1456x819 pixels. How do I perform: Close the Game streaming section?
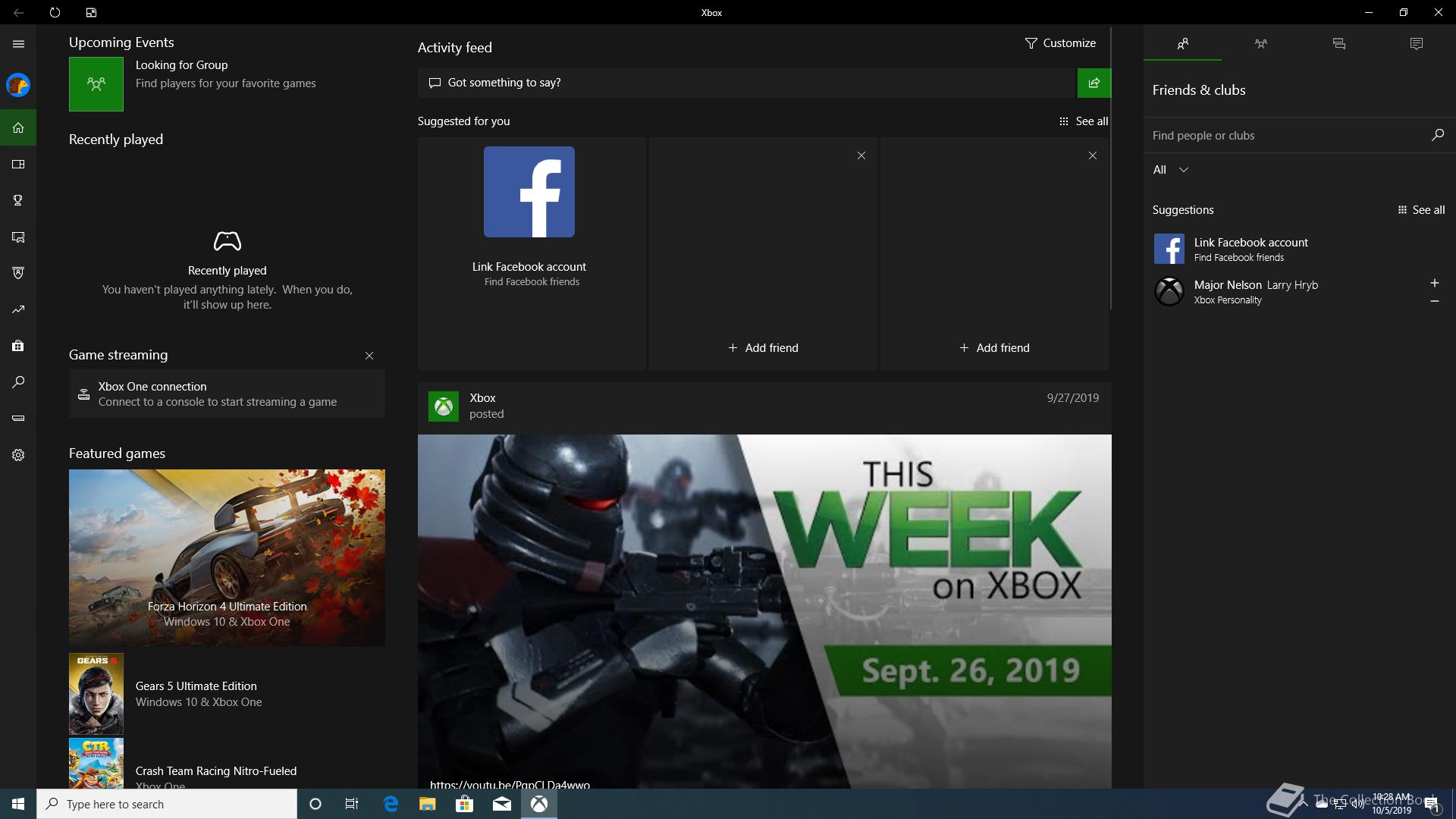pyautogui.click(x=369, y=356)
